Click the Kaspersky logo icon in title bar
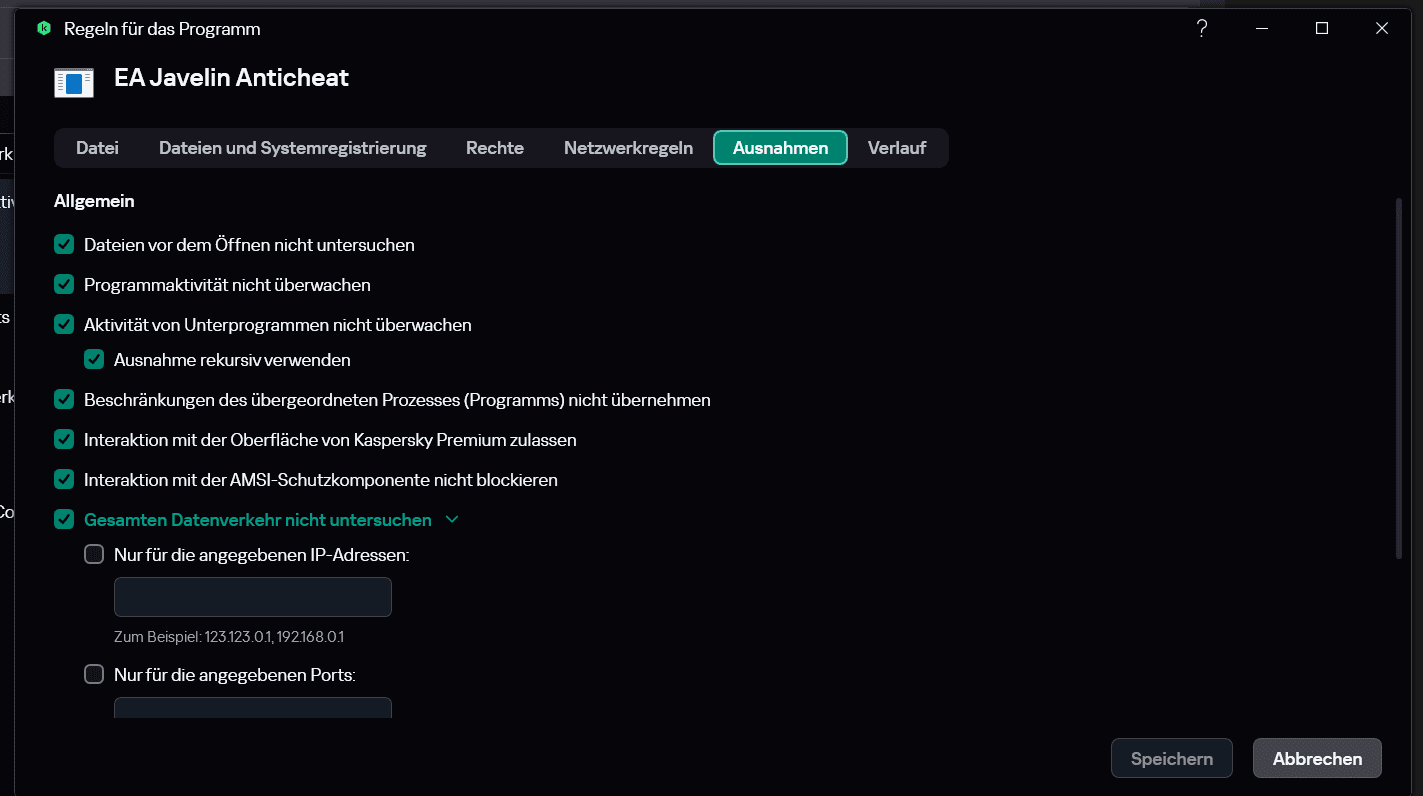Screen dimensions: 1423x796 pos(43,29)
